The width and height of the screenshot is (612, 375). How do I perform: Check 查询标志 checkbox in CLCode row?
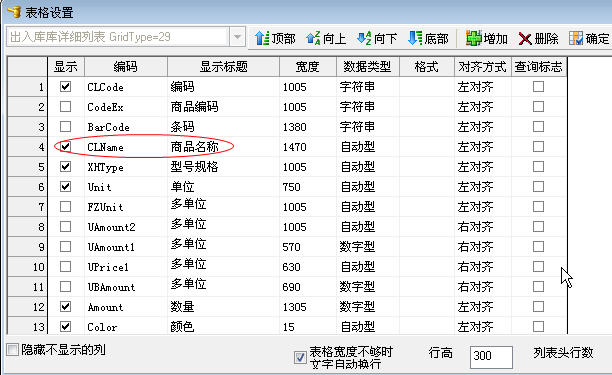pyautogui.click(x=538, y=87)
